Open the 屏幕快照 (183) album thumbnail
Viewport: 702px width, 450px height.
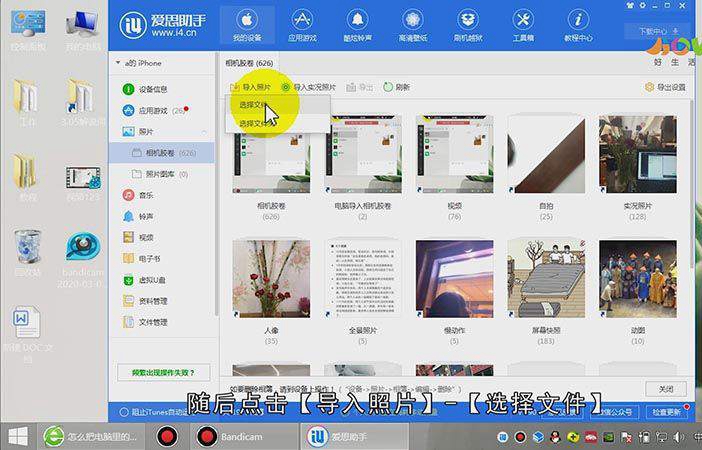pyautogui.click(x=546, y=279)
